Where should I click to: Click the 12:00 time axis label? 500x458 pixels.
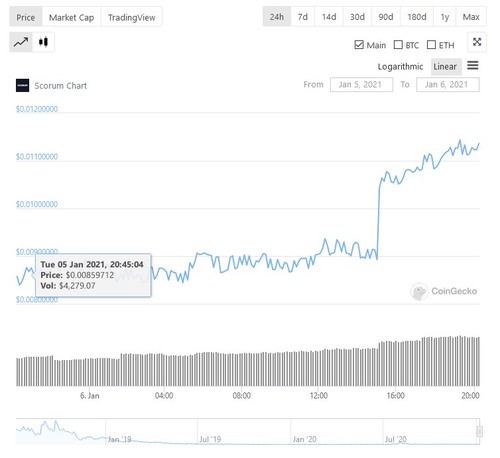(x=319, y=396)
